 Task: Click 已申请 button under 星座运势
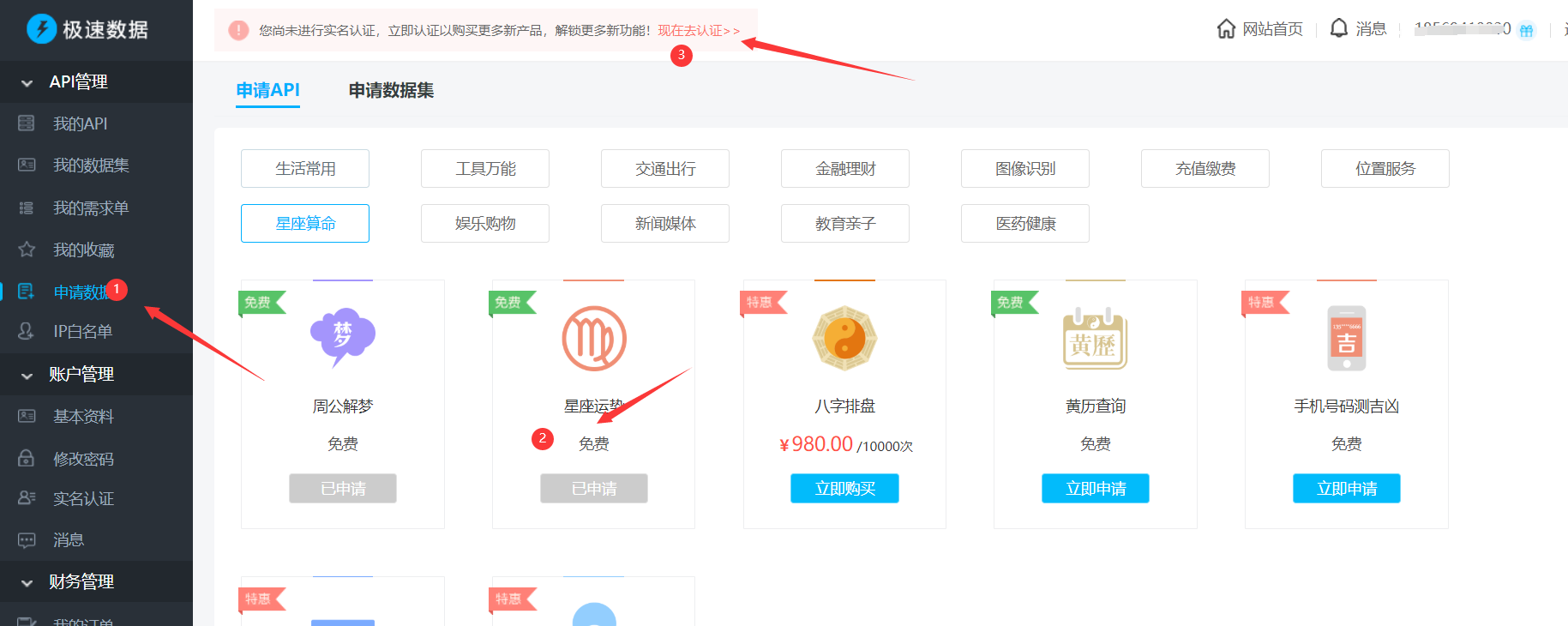point(594,489)
